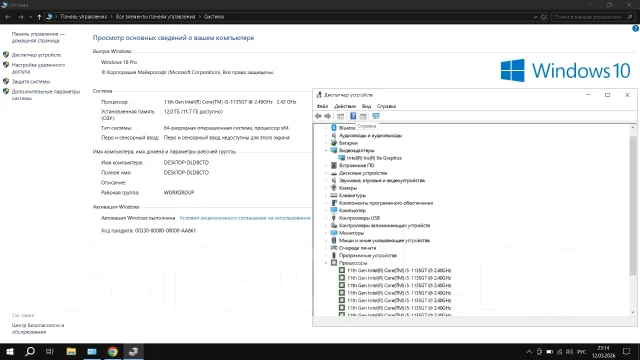Viewport: 640px width, 360px height.
Task: Open File Explorer from the taskbar
Action: [71, 351]
